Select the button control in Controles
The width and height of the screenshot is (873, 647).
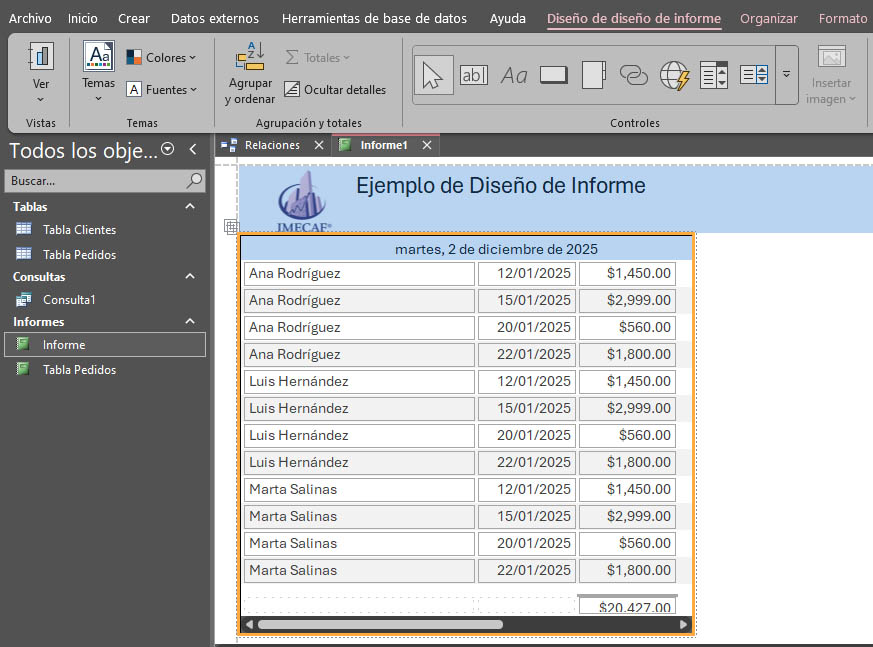553,75
